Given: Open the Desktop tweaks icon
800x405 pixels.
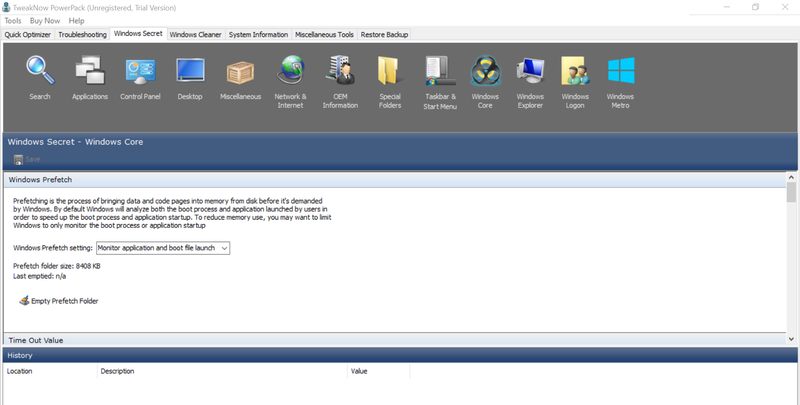Looking at the screenshot, I should (190, 70).
